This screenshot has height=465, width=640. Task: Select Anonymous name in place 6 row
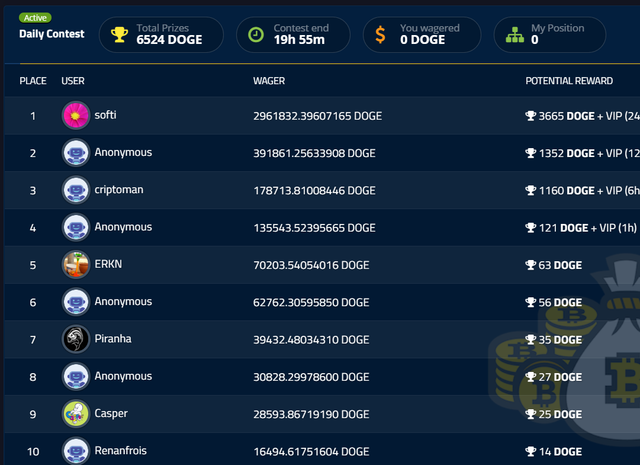point(123,302)
